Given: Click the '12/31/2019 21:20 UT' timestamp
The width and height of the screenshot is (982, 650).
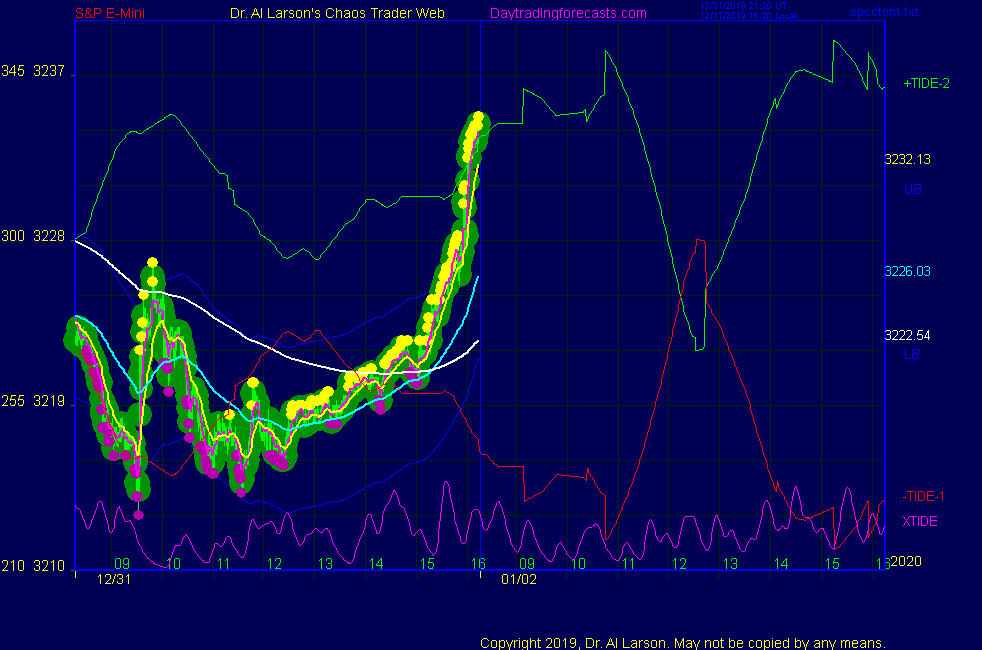Looking at the screenshot, I should pos(743,6).
